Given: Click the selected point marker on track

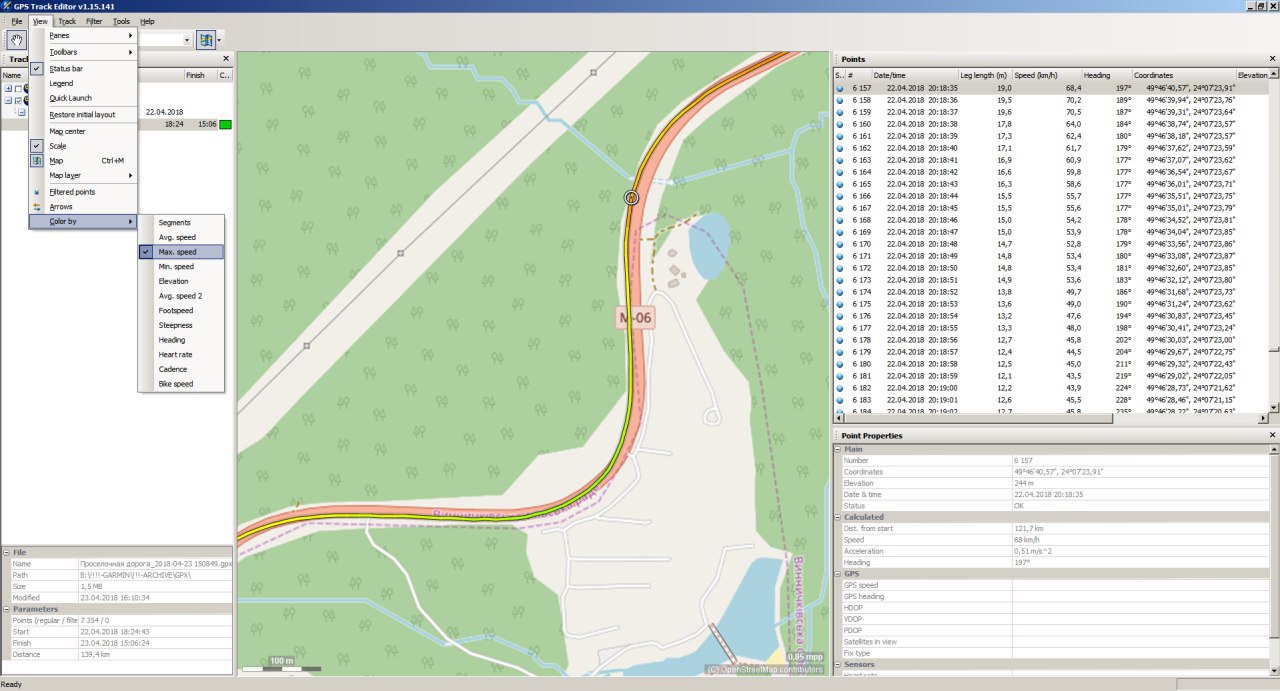Looking at the screenshot, I should click(x=631, y=197).
